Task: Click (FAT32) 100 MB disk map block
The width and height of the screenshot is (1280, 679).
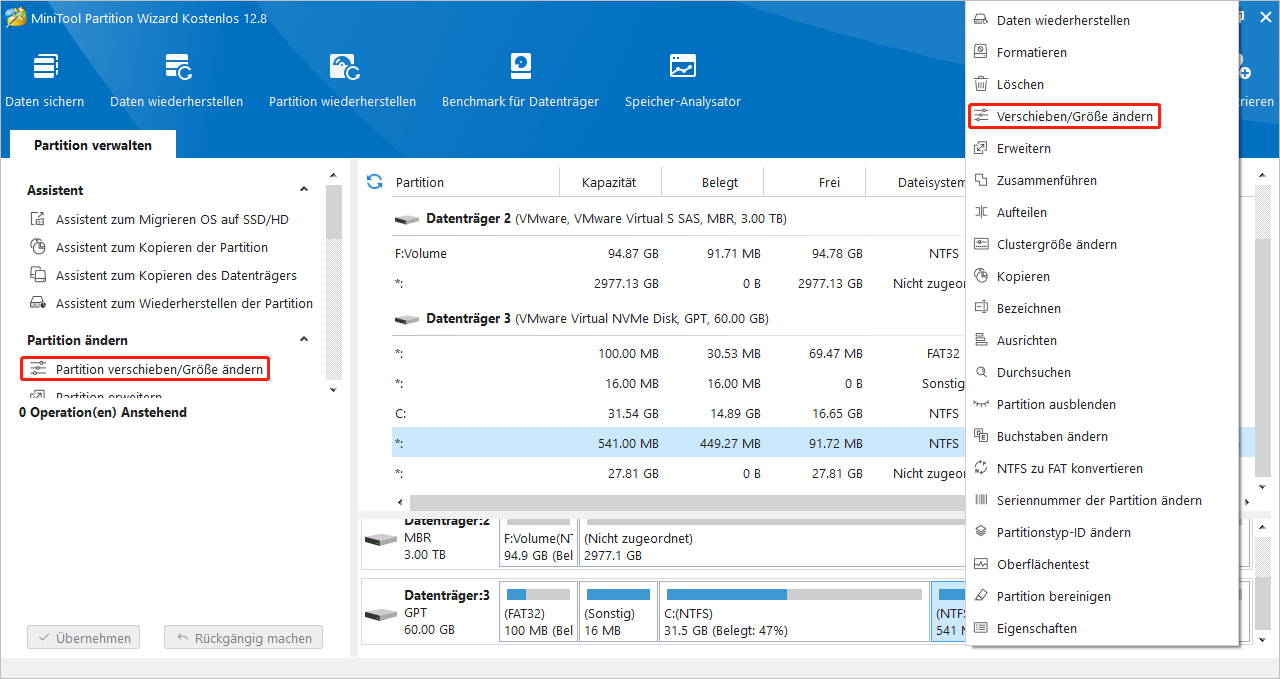Action: point(538,612)
